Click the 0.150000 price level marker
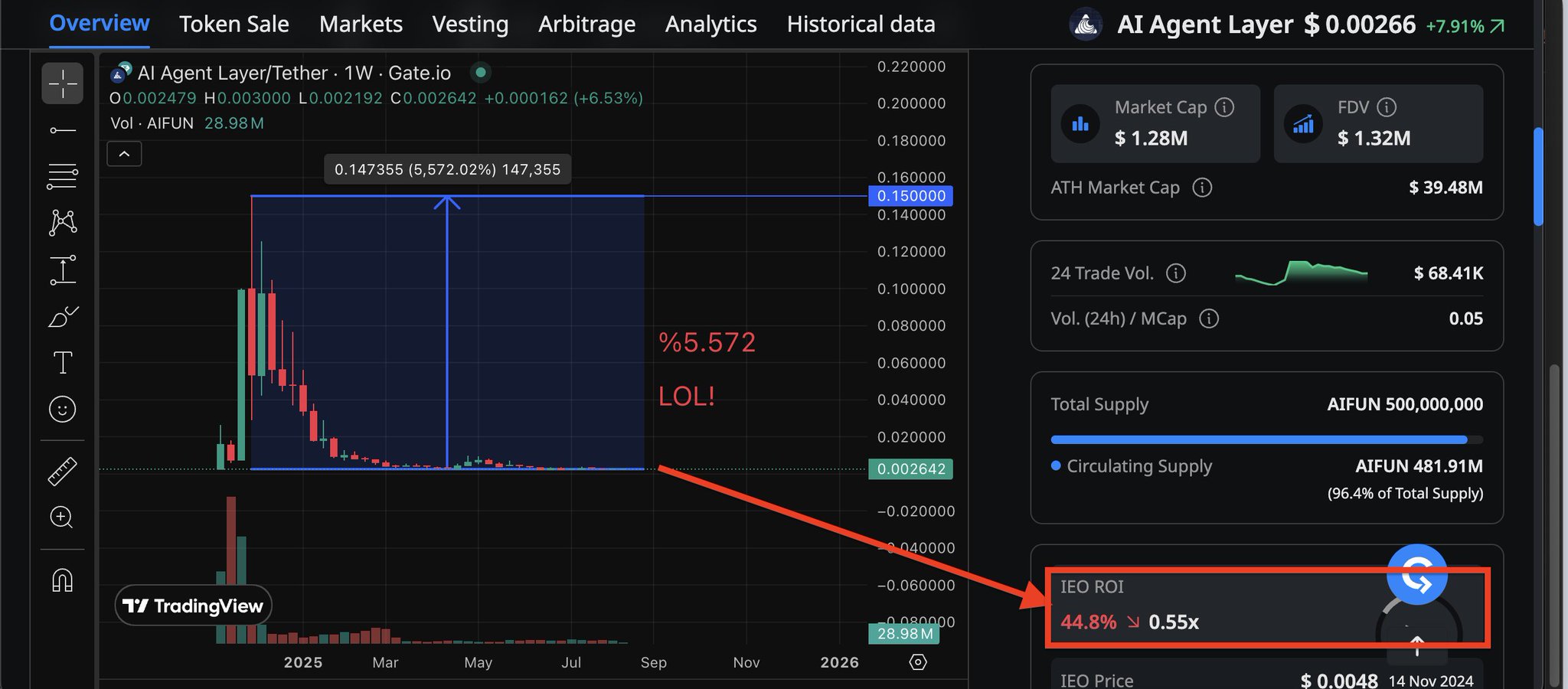Image resolution: width=1568 pixels, height=689 pixels. [910, 196]
